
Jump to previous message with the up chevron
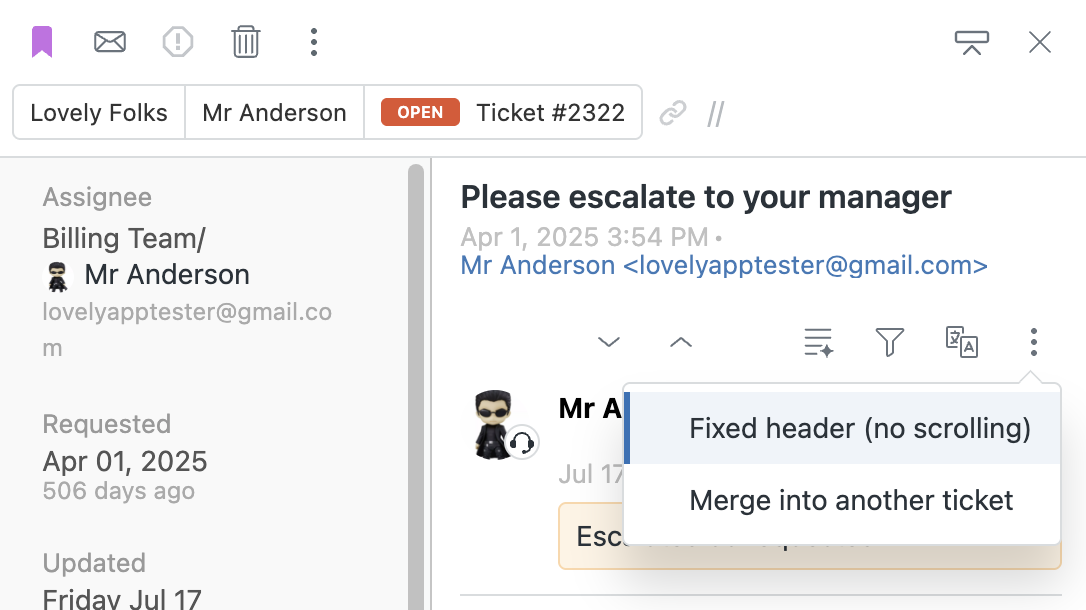point(681,342)
